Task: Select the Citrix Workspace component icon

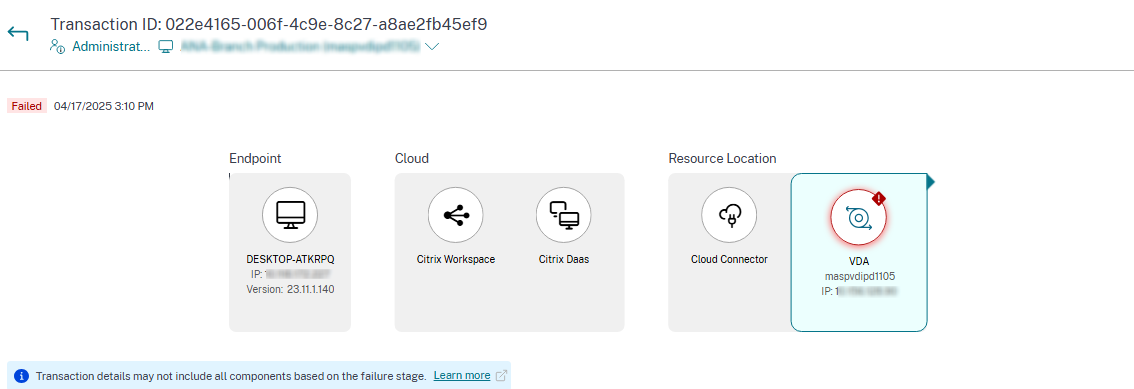Action: coord(456,215)
